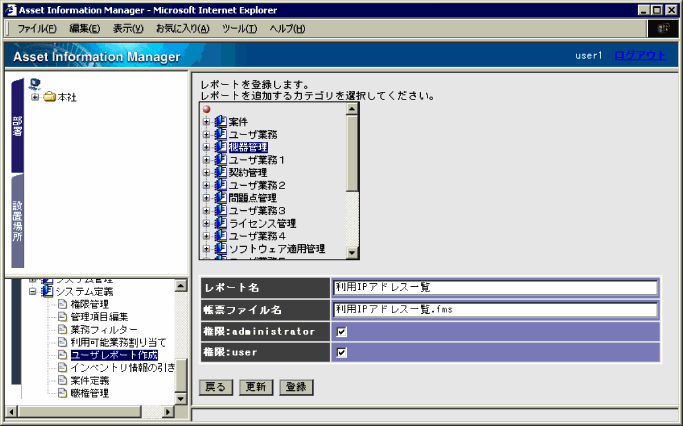Screen dimensions: 683x426
Task: Click the ソフトウェア適用管理 book icon
Action: tap(221, 248)
